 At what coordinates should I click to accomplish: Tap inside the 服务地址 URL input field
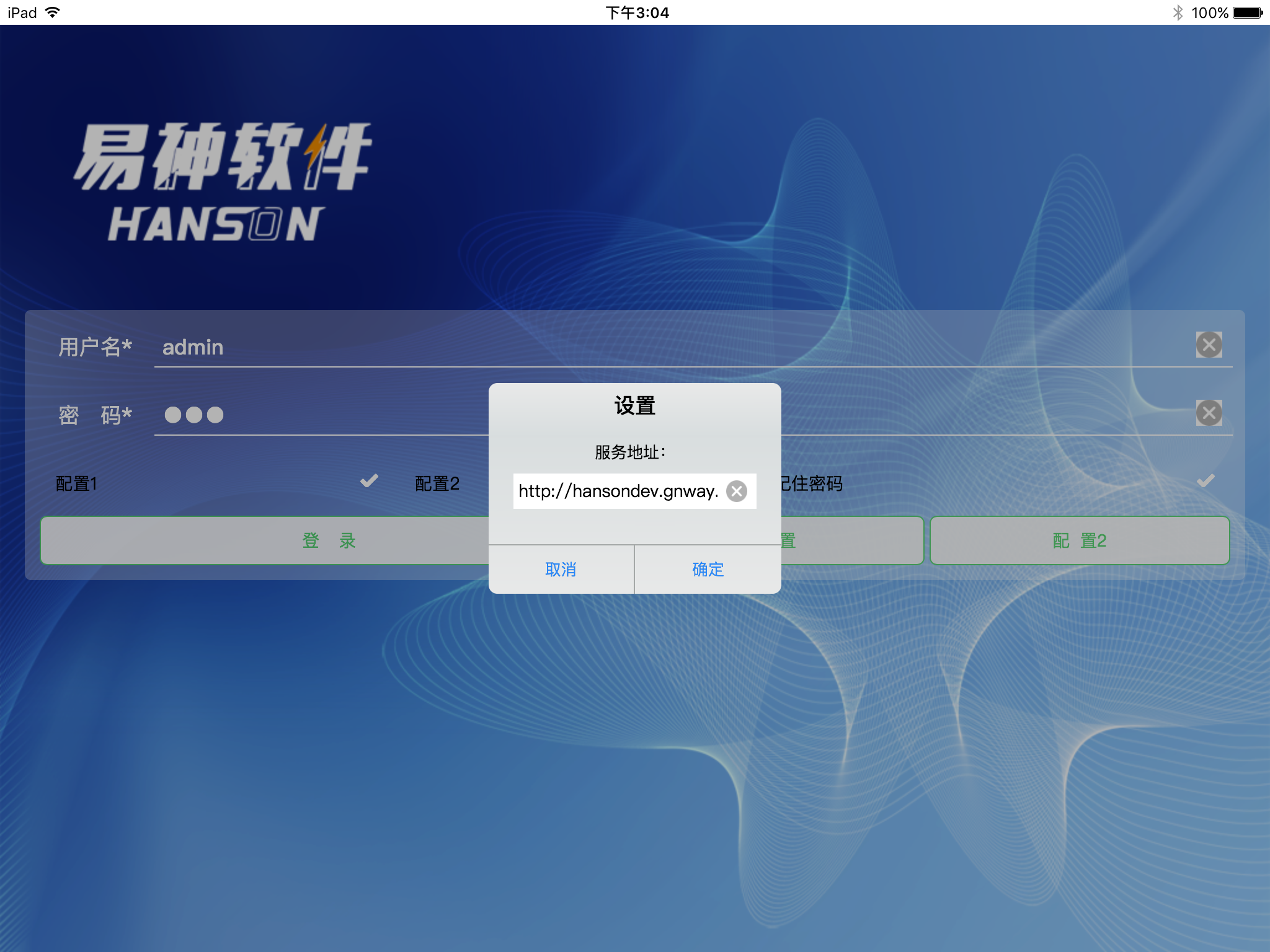[x=618, y=491]
